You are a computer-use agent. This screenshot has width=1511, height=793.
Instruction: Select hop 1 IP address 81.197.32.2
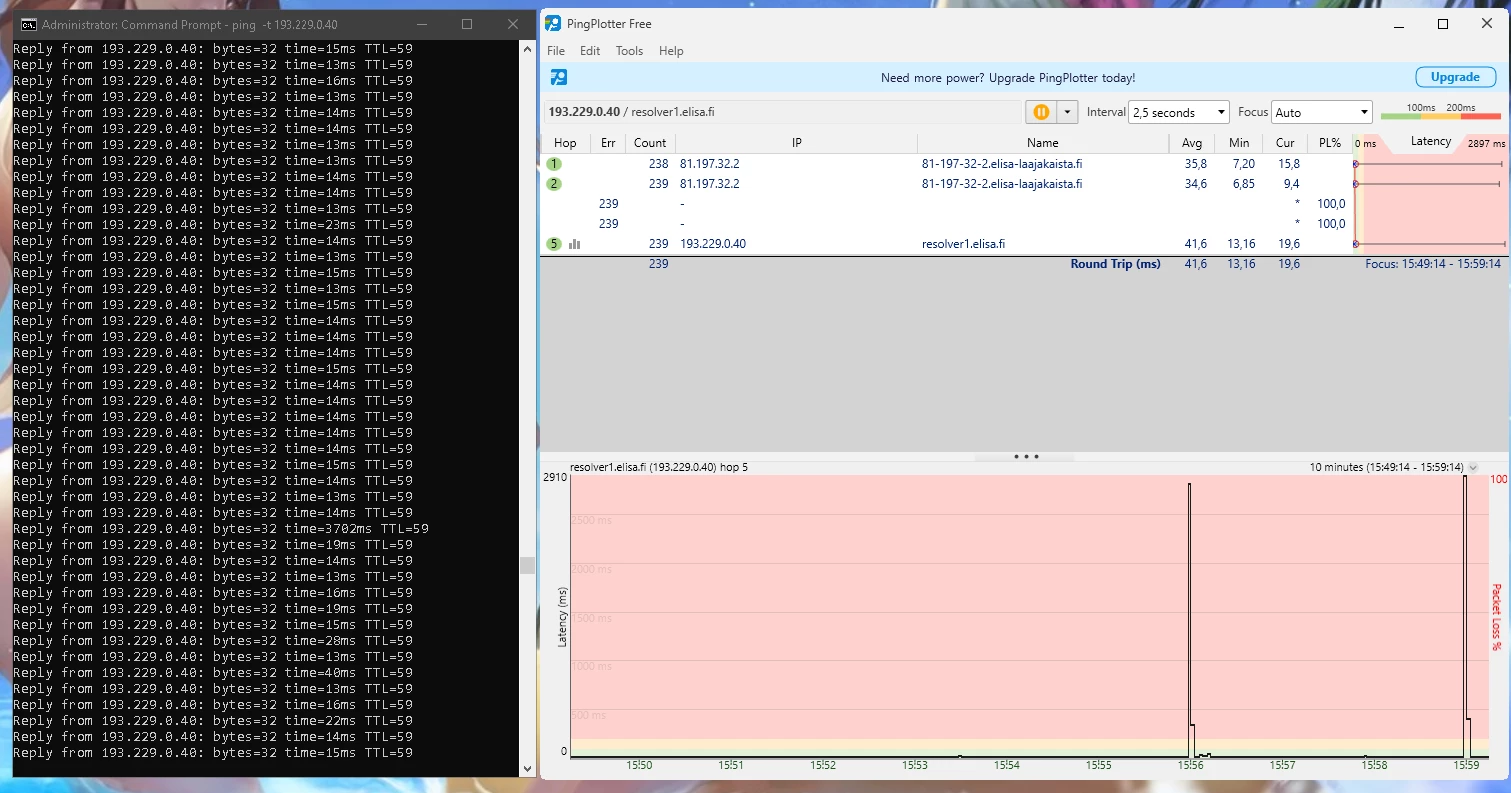(710, 164)
